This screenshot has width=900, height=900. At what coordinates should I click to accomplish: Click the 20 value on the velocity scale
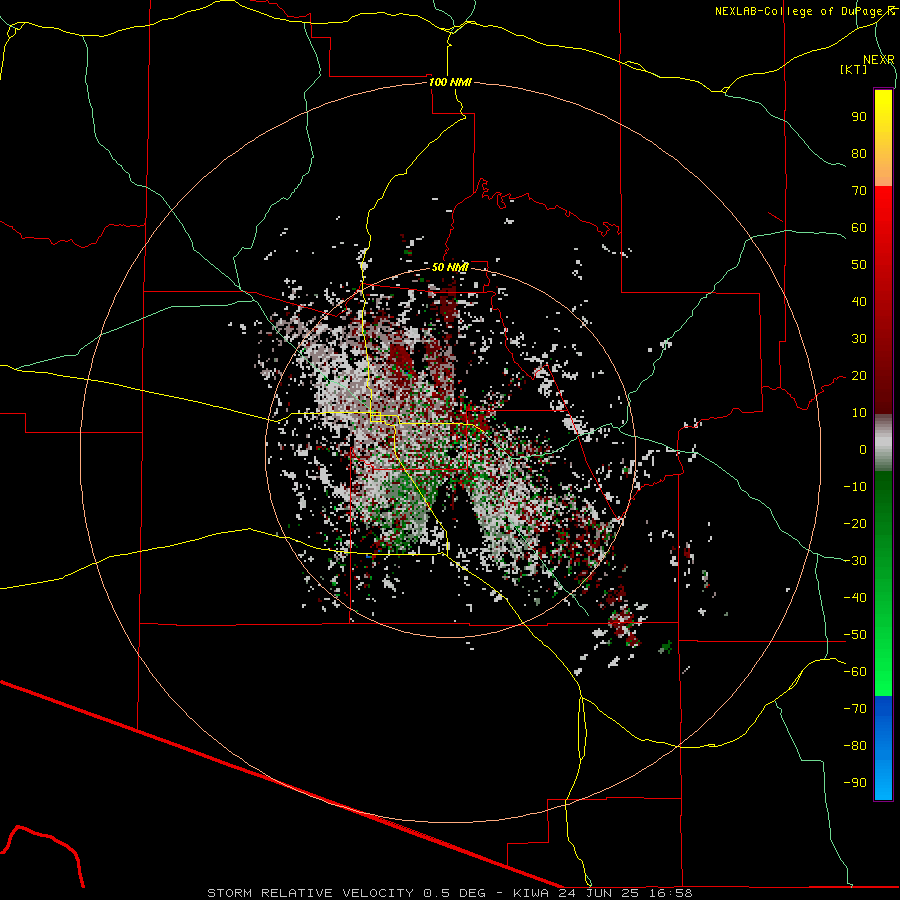[859, 375]
